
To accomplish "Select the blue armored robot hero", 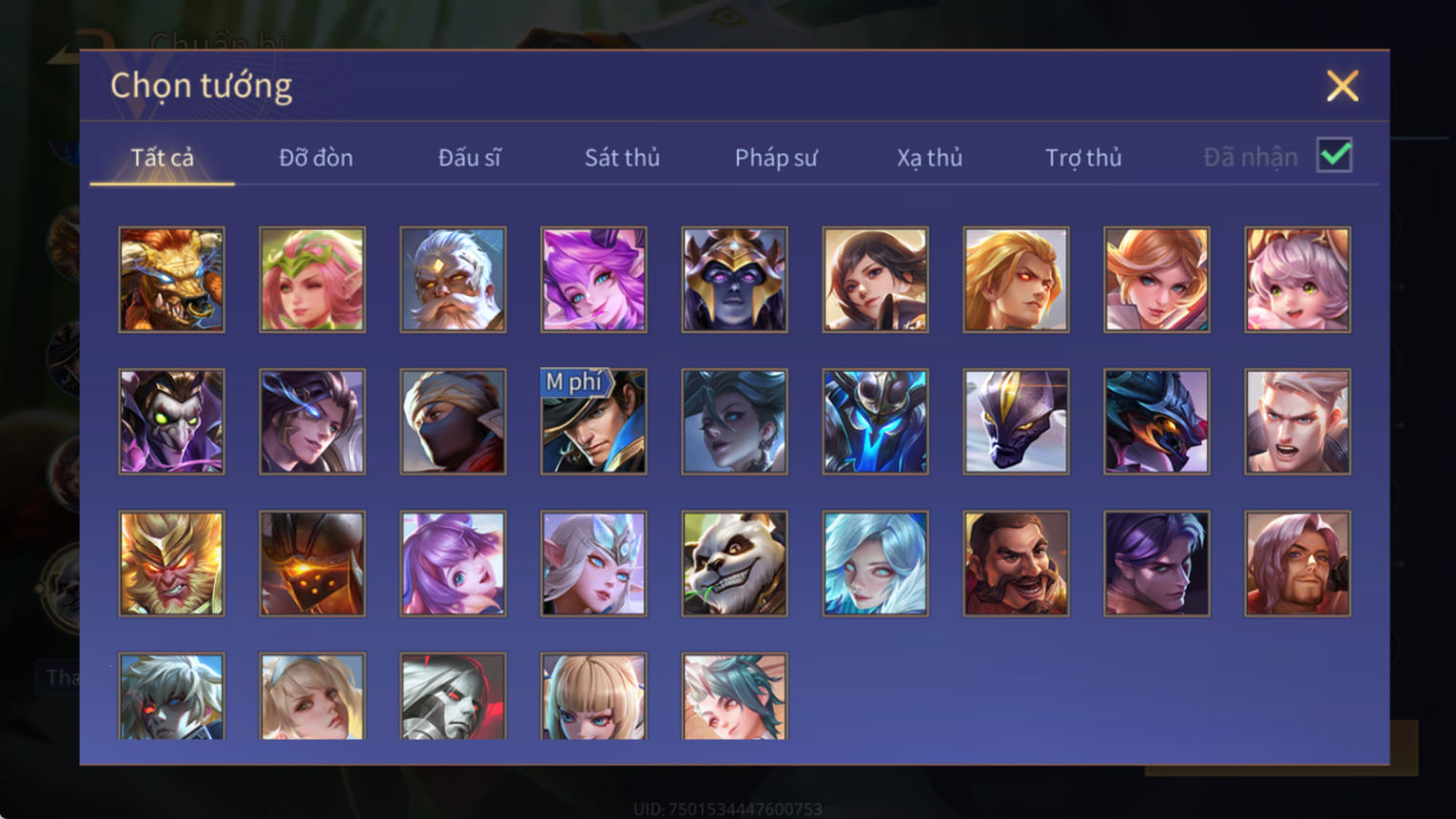I will click(876, 421).
